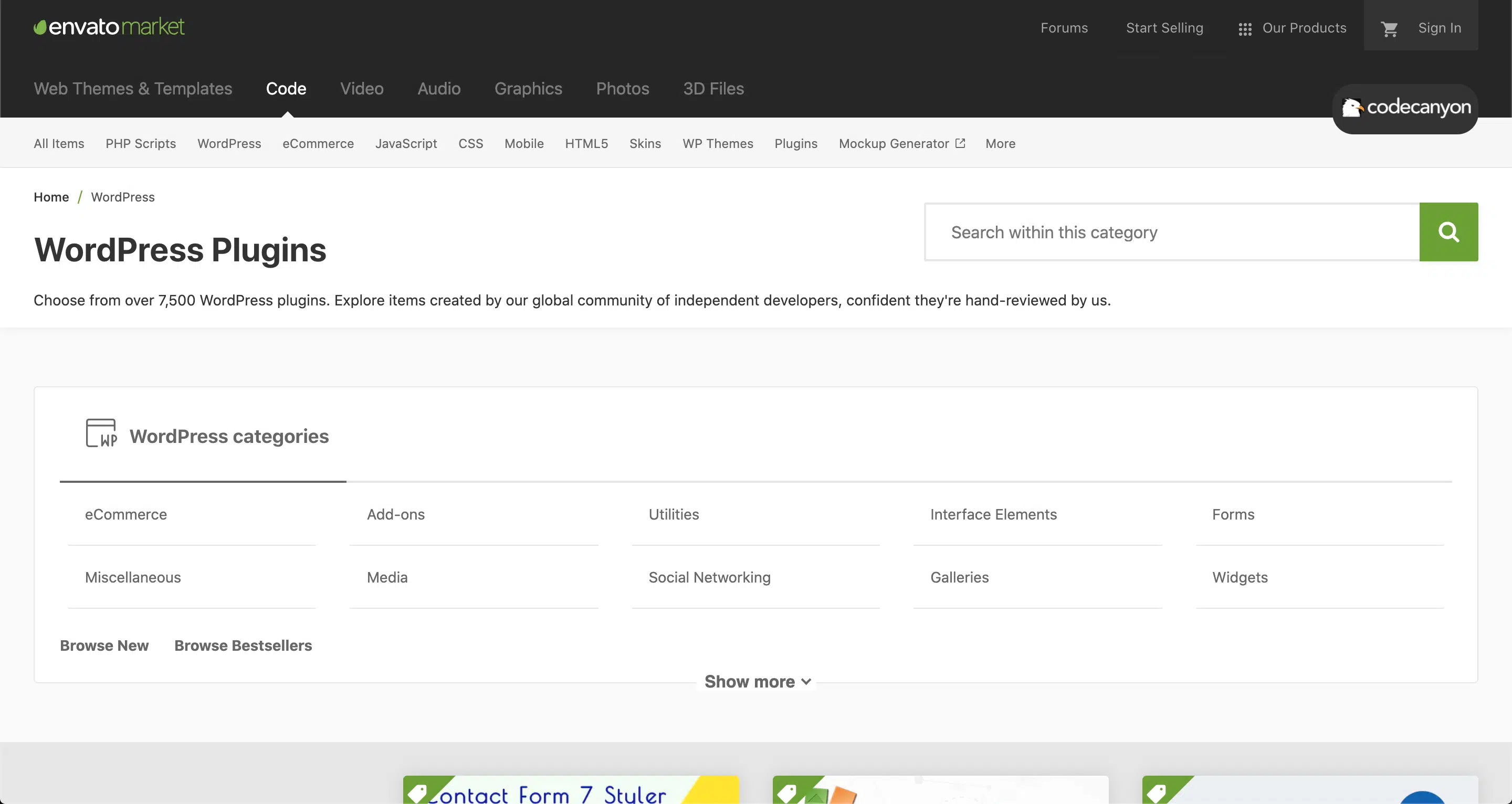Click the WP icon beside WordPress categories
Viewport: 1512px width, 804px height.
pos(101,433)
